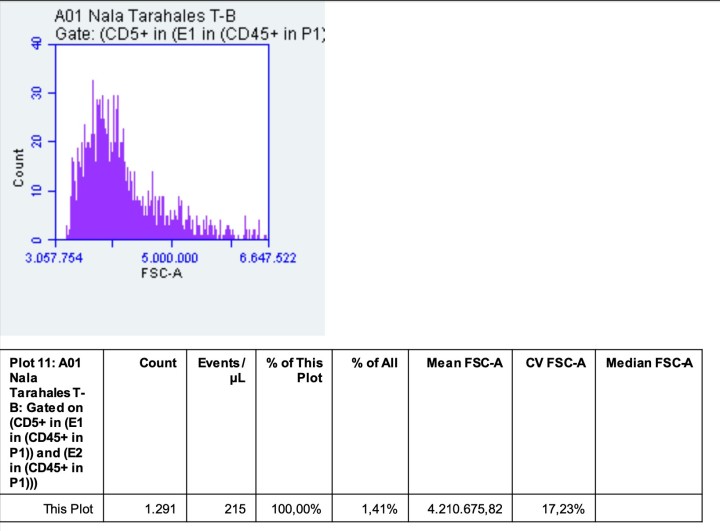Viewport: 720px width, 531px height.
Task: Click the Median FSC-A column header
Action: [x=650, y=363]
